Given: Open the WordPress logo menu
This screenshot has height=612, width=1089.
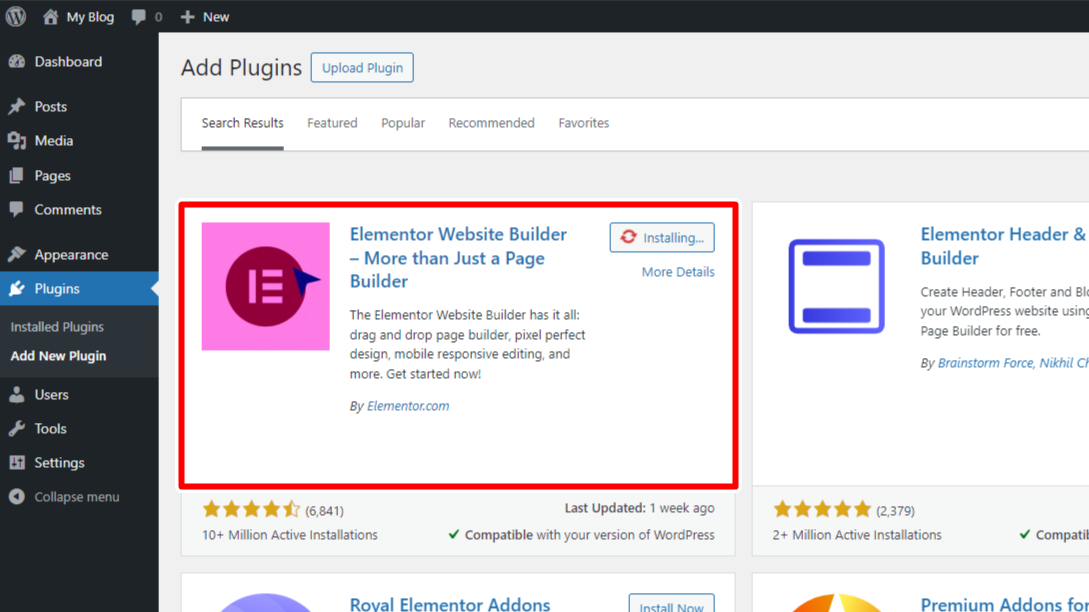Looking at the screenshot, I should tap(16, 17).
